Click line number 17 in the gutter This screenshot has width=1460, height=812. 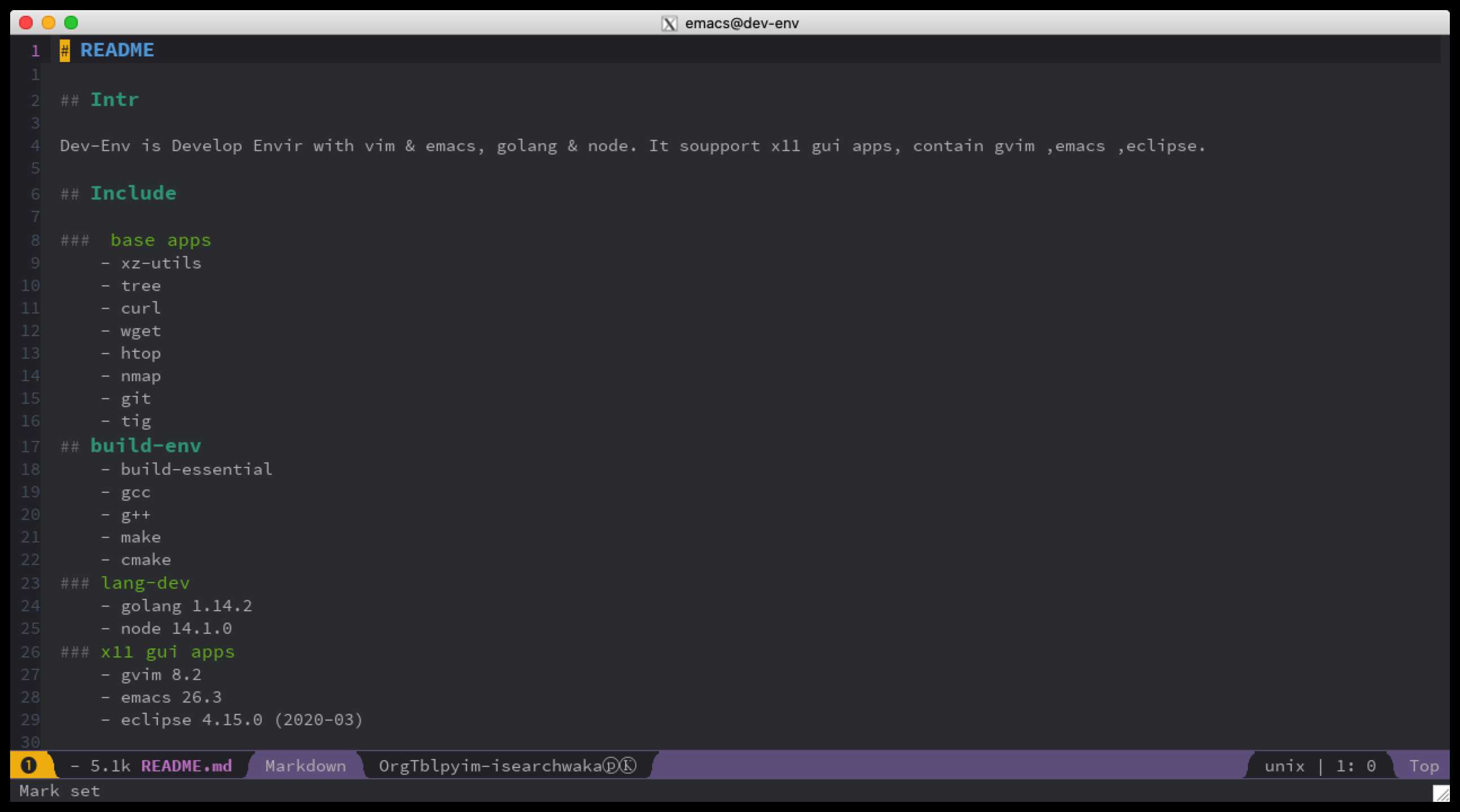30,447
